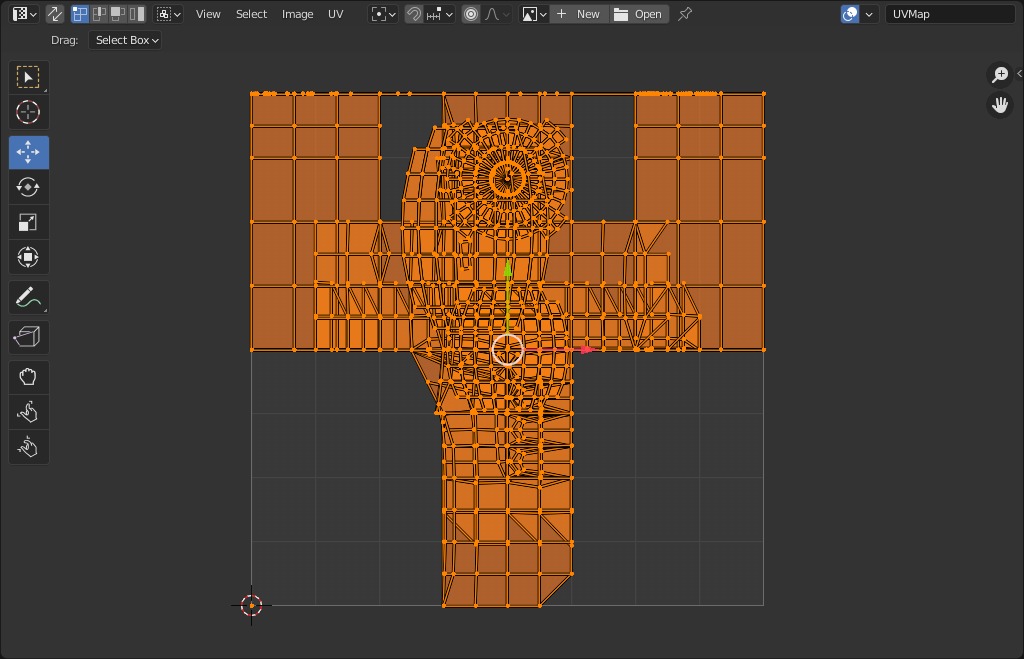This screenshot has height=659, width=1024.
Task: Open the pivot point dropdown
Action: pyautogui.click(x=383, y=14)
